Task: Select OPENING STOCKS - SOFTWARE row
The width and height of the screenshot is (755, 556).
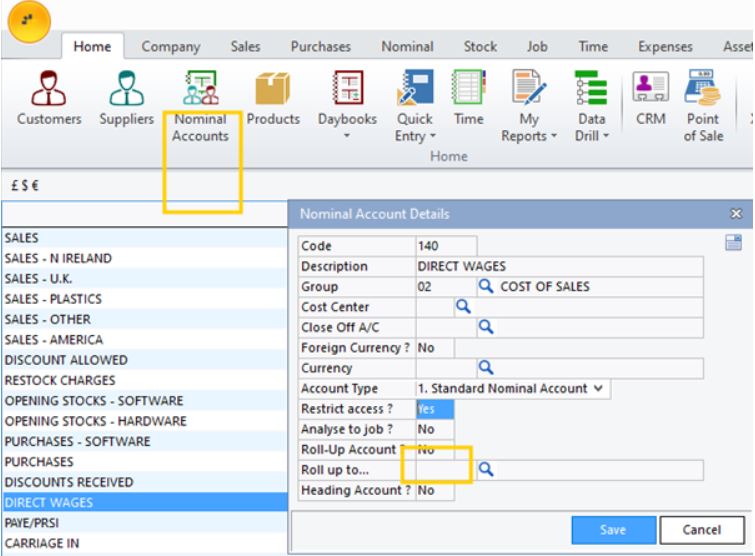Action: pyautogui.click(x=144, y=401)
